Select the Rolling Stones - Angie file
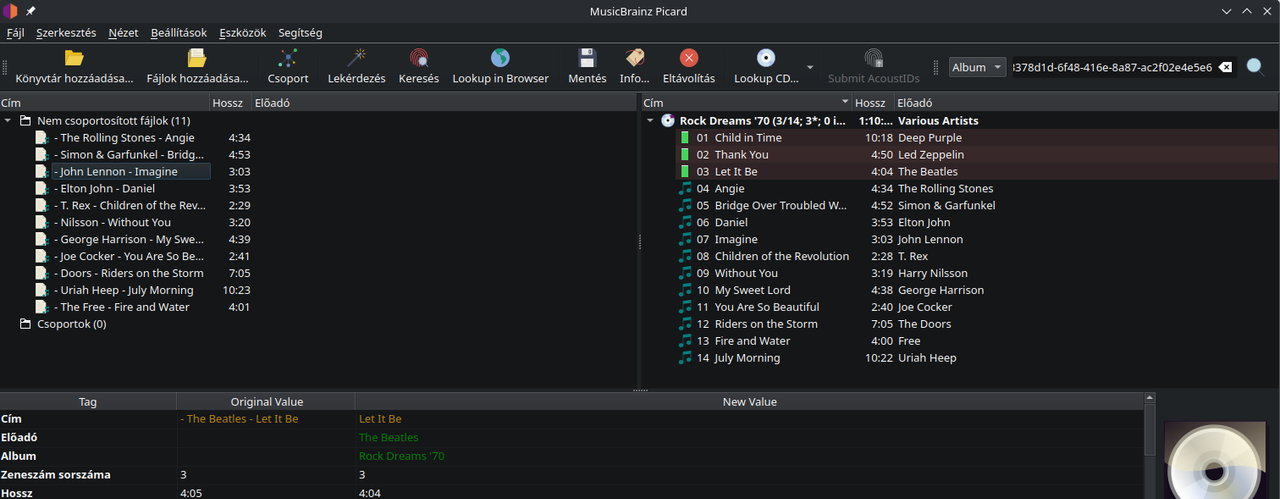The height and width of the screenshot is (499, 1280). coord(124,137)
